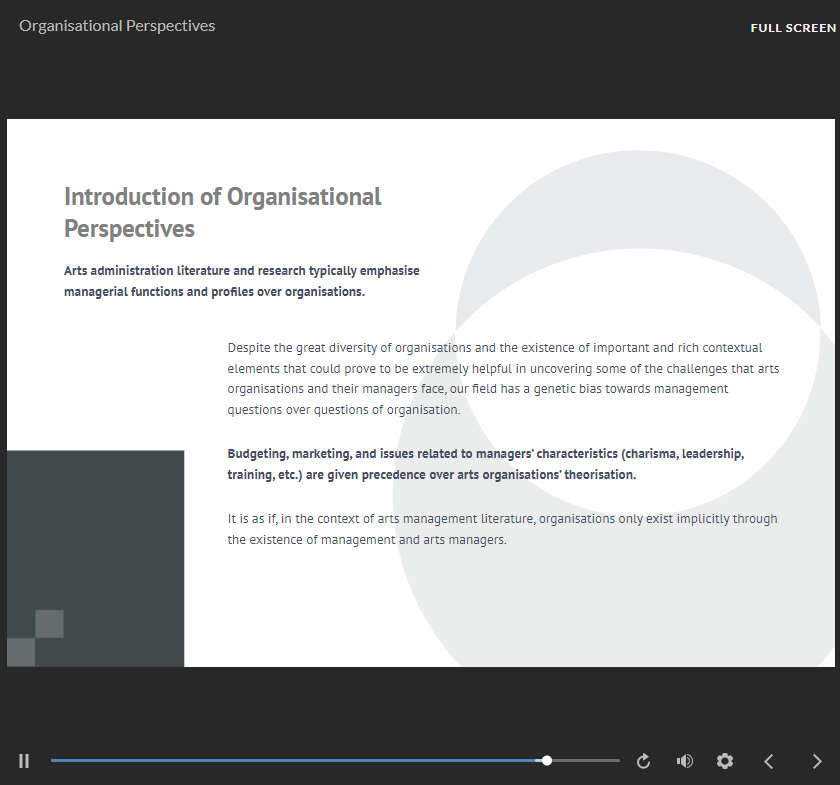Viewport: 840px width, 785px height.
Task: Click the word 'theorisation' in bold text
Action: tap(599, 475)
